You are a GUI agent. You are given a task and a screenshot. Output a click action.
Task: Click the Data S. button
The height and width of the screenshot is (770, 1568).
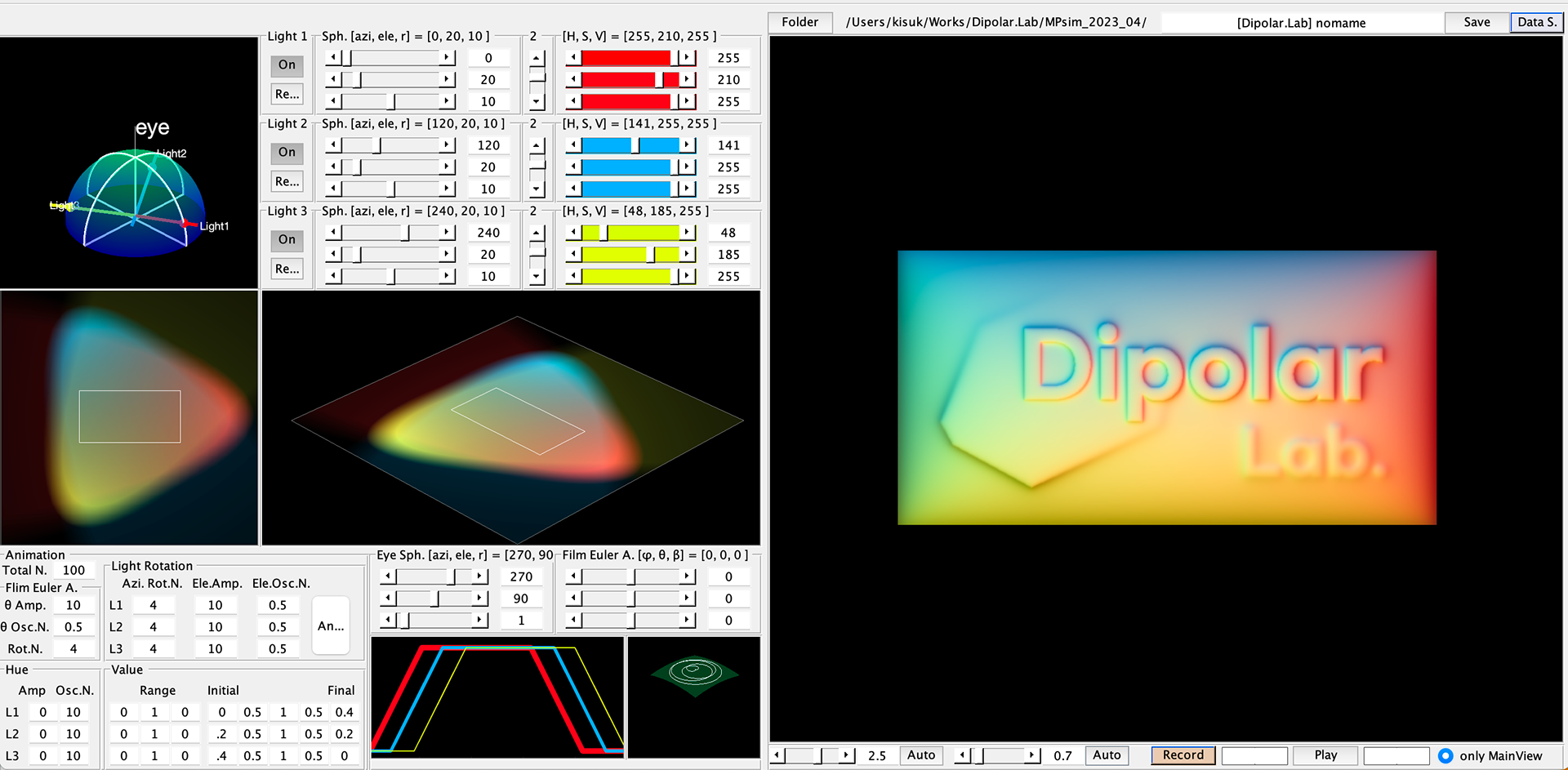pos(1536,22)
